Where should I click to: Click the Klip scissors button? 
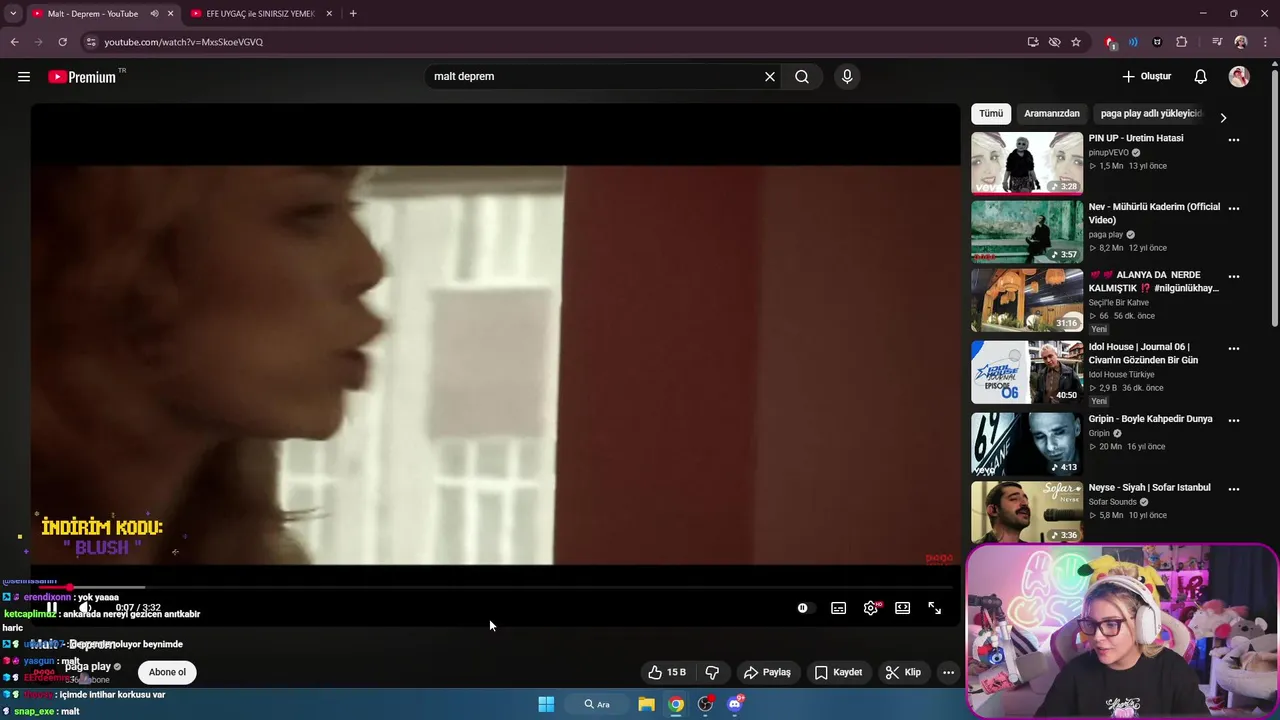tap(903, 672)
